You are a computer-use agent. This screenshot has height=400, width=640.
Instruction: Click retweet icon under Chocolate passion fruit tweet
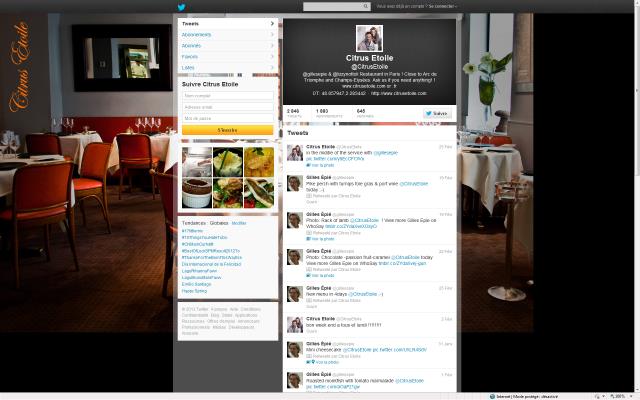tap(309, 270)
